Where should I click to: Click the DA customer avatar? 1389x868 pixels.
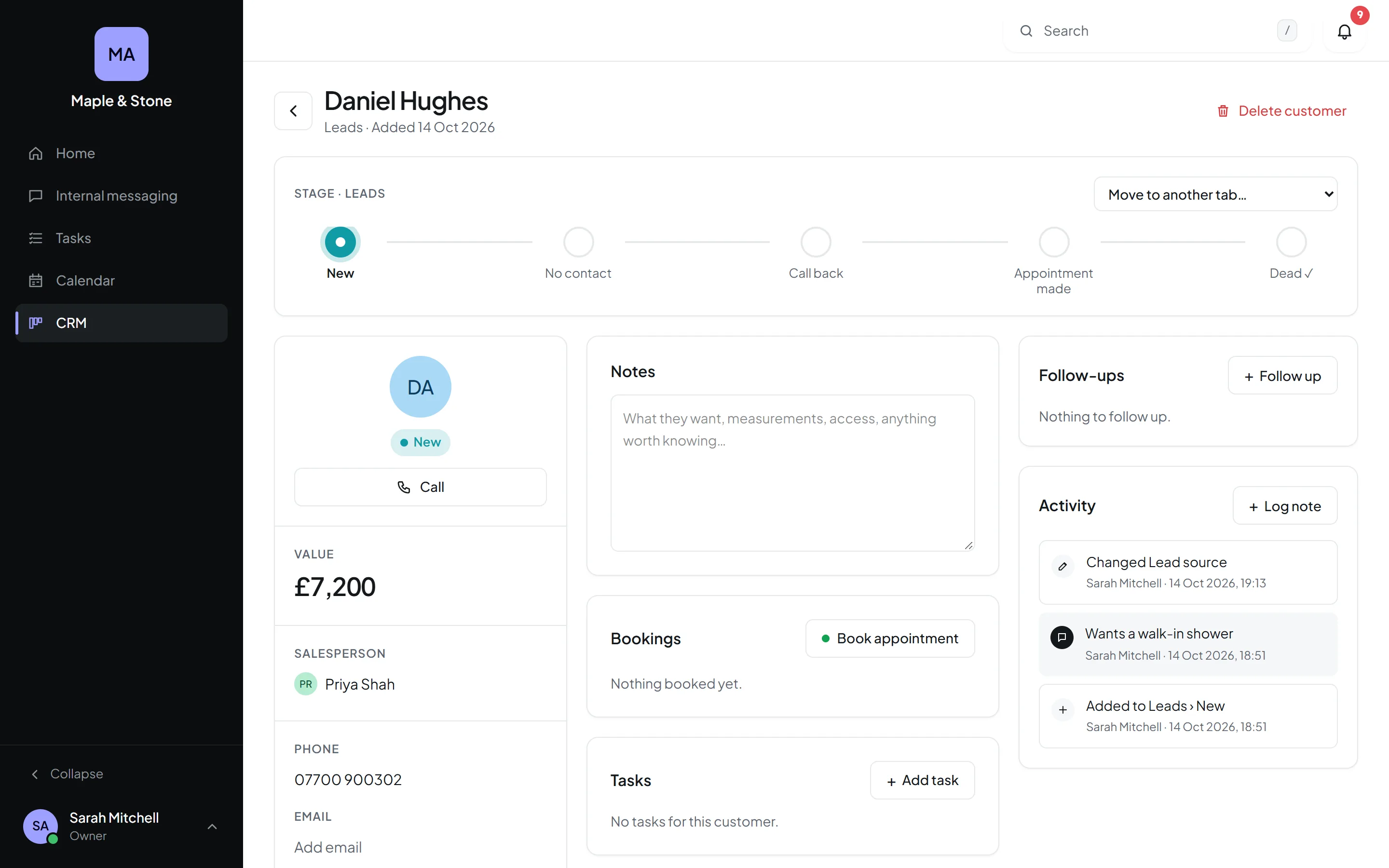[x=420, y=387]
